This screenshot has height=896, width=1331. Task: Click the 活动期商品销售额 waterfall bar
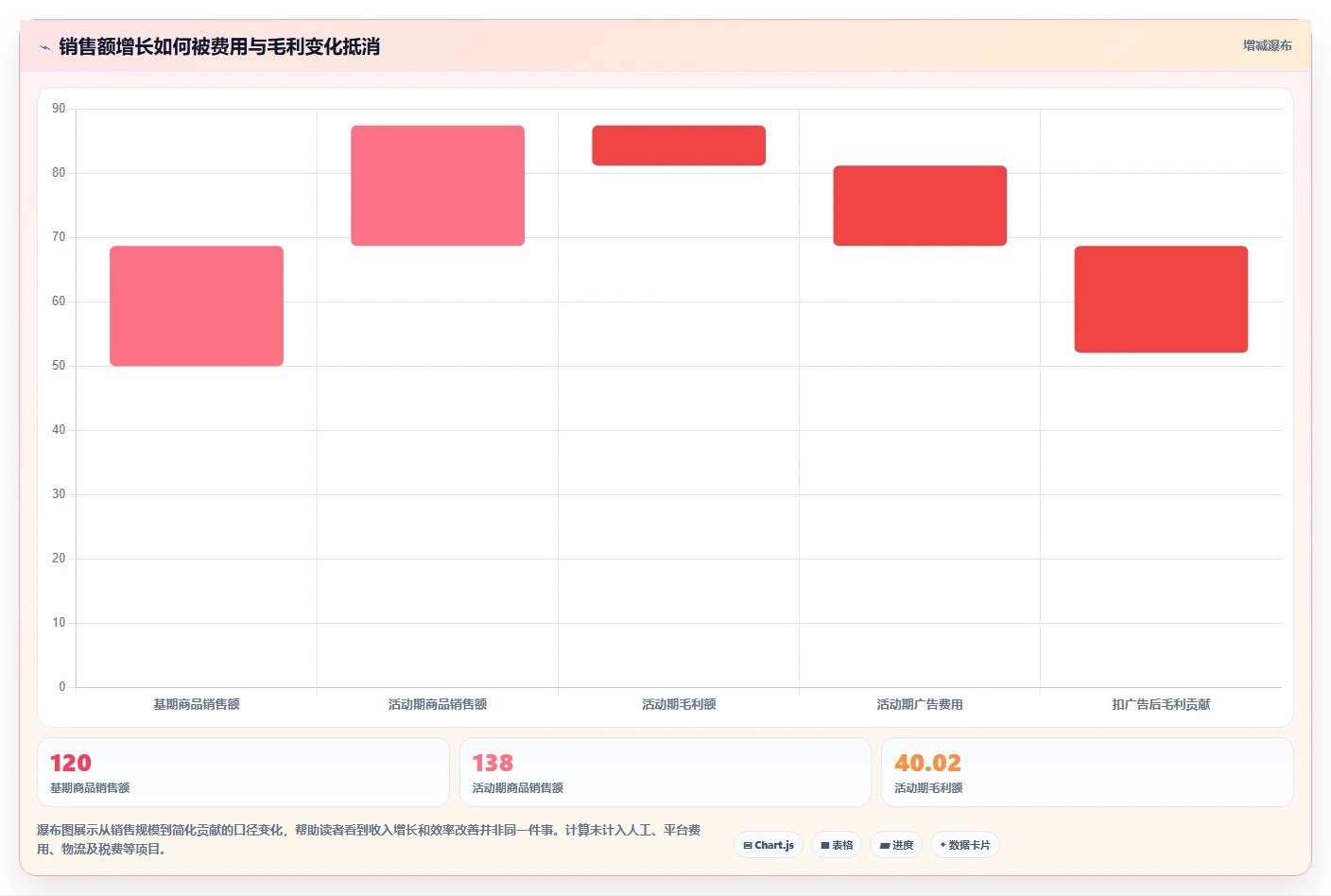(438, 185)
